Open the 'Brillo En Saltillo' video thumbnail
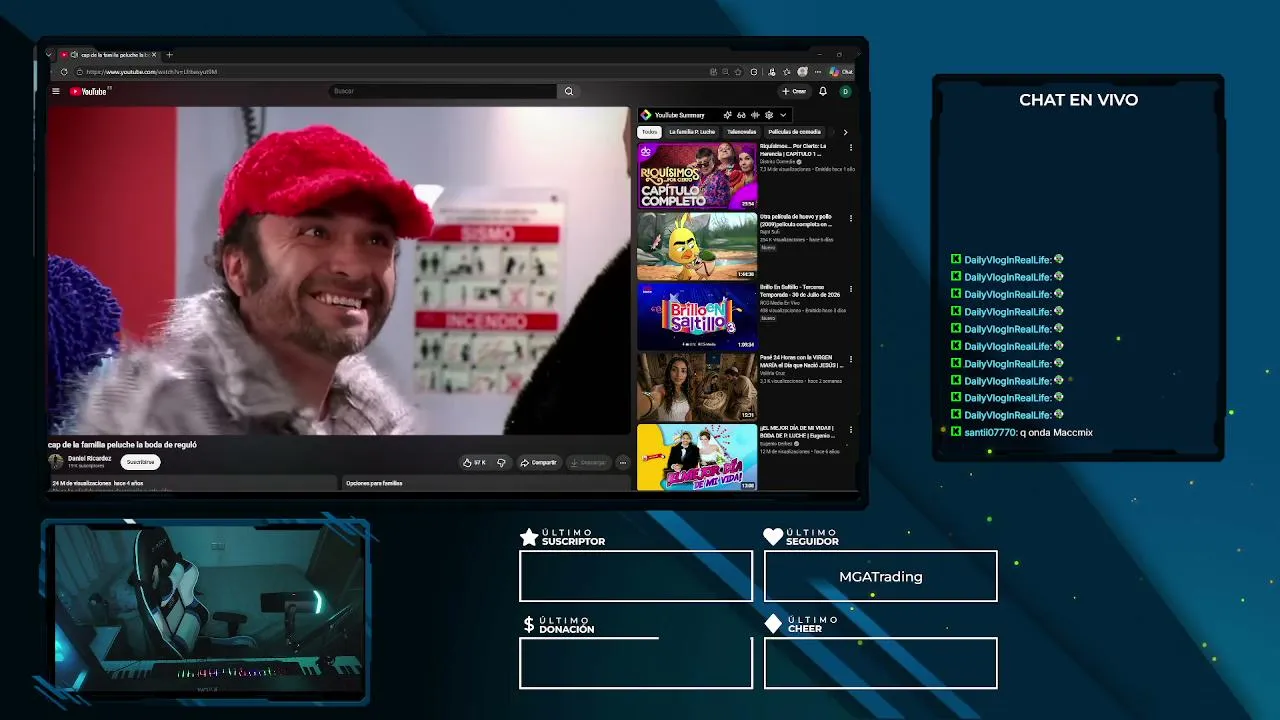The image size is (1280, 720). point(697,316)
